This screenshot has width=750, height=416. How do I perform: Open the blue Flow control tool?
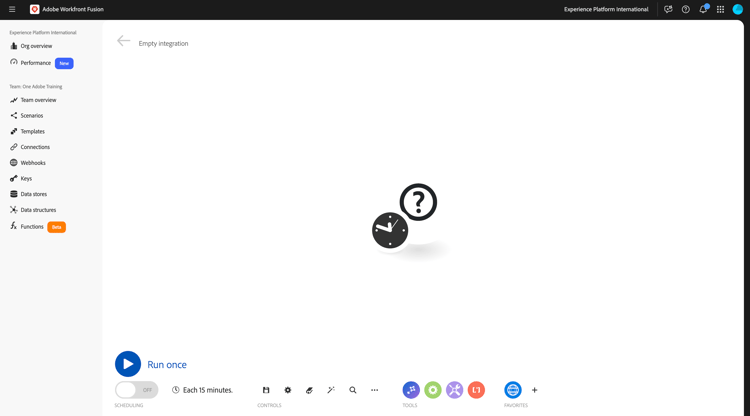pos(411,390)
